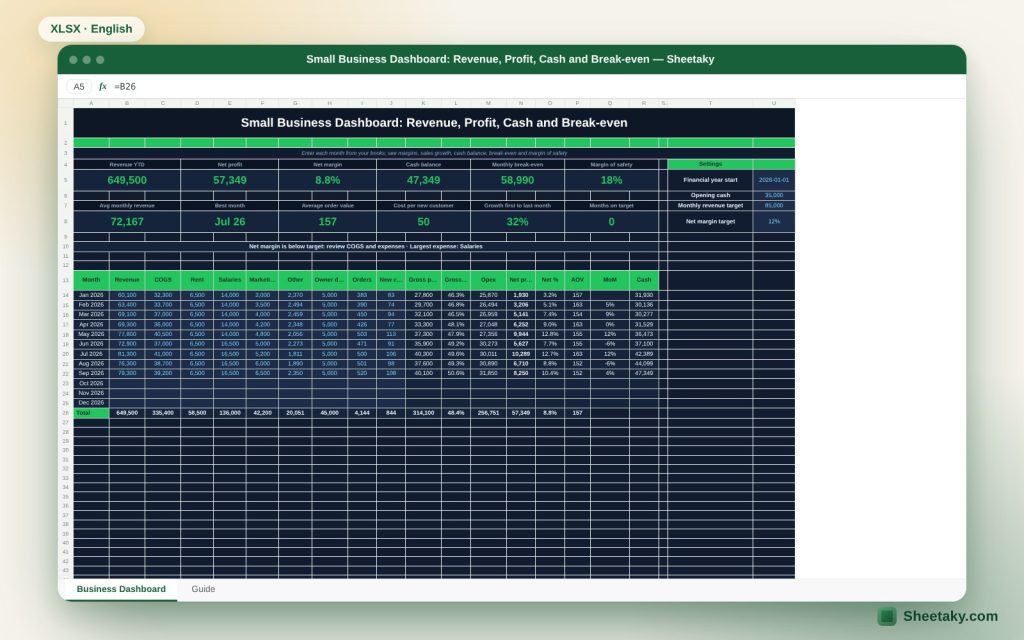Switch to the Guide sheet tab

(203, 589)
